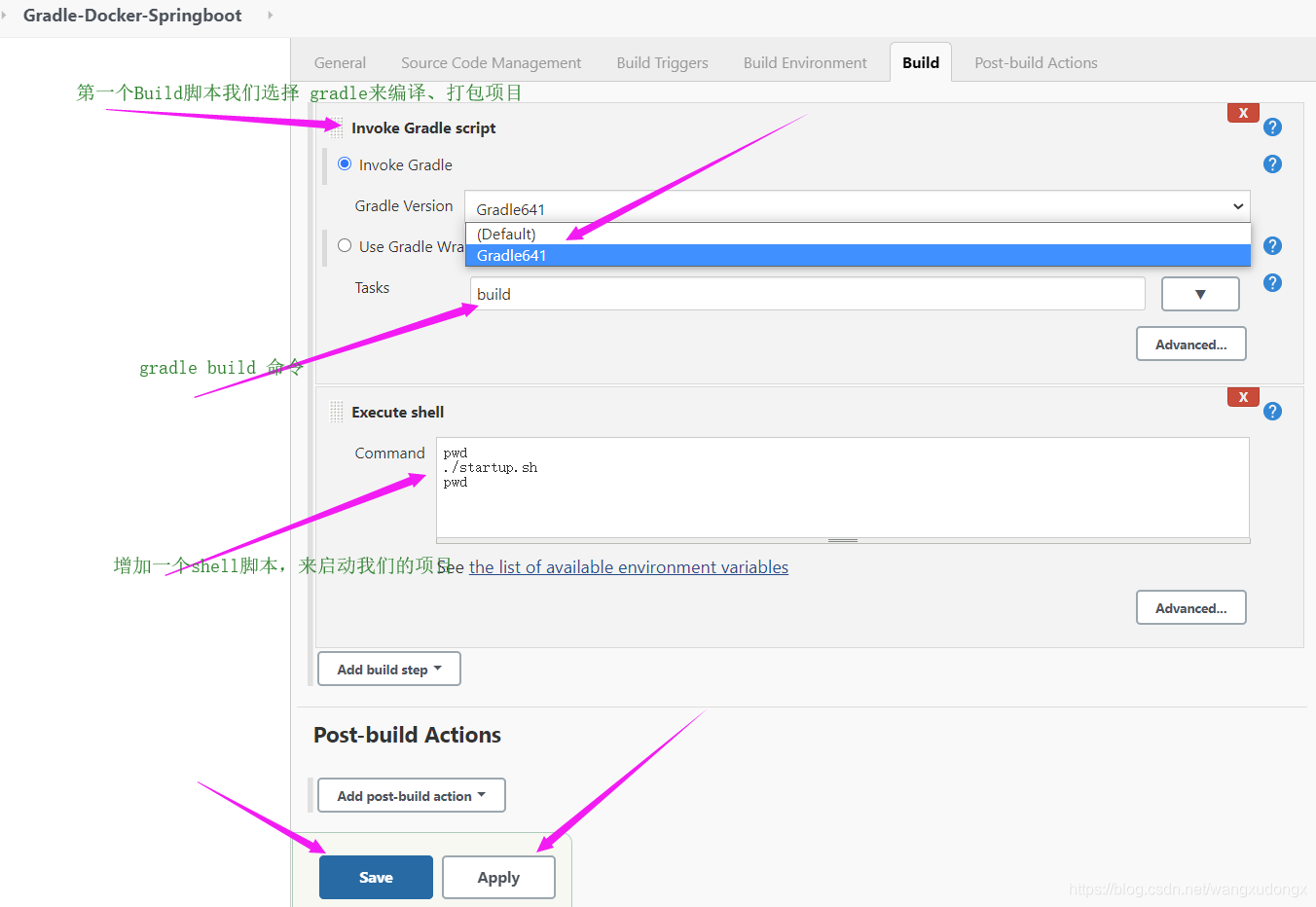This screenshot has height=907, width=1316.
Task: Click Advanced button under Gradle tasks
Action: [x=1191, y=344]
